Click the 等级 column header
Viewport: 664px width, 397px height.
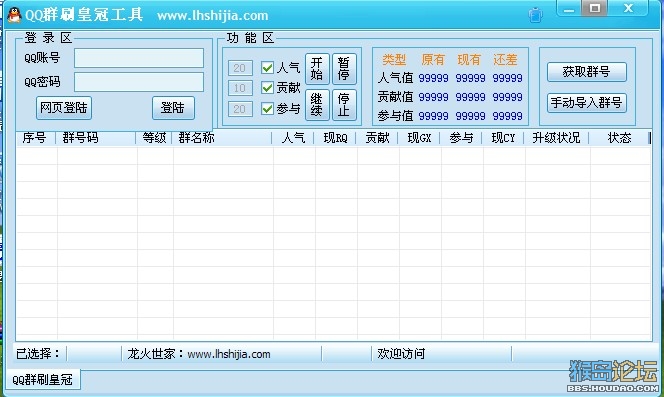point(154,138)
